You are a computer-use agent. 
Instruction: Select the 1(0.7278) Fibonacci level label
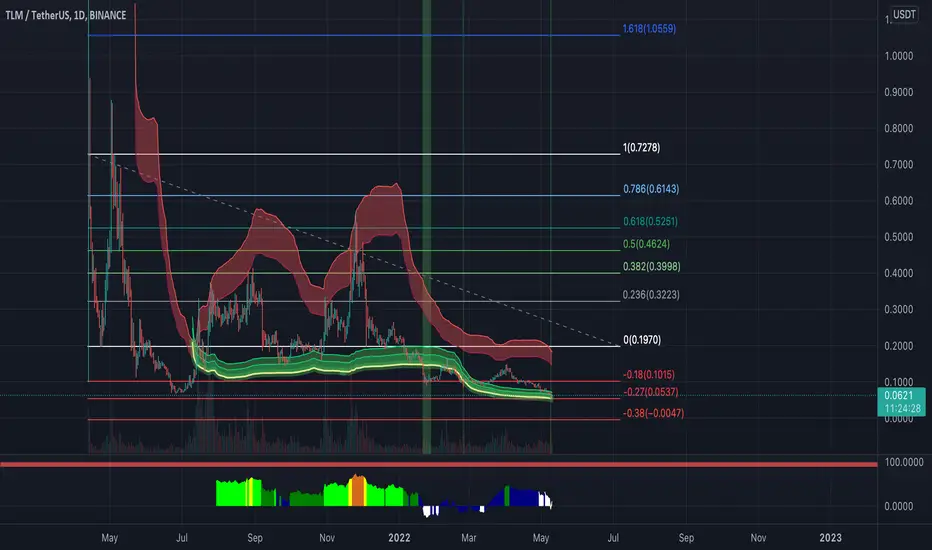click(641, 147)
